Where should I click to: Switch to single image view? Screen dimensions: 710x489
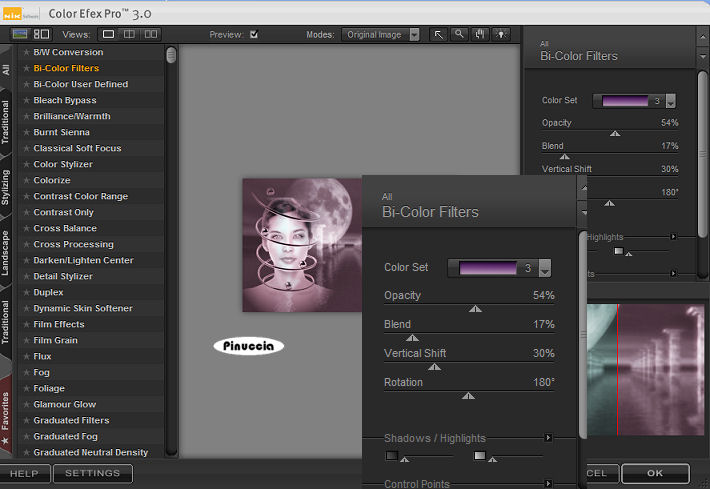(x=109, y=34)
